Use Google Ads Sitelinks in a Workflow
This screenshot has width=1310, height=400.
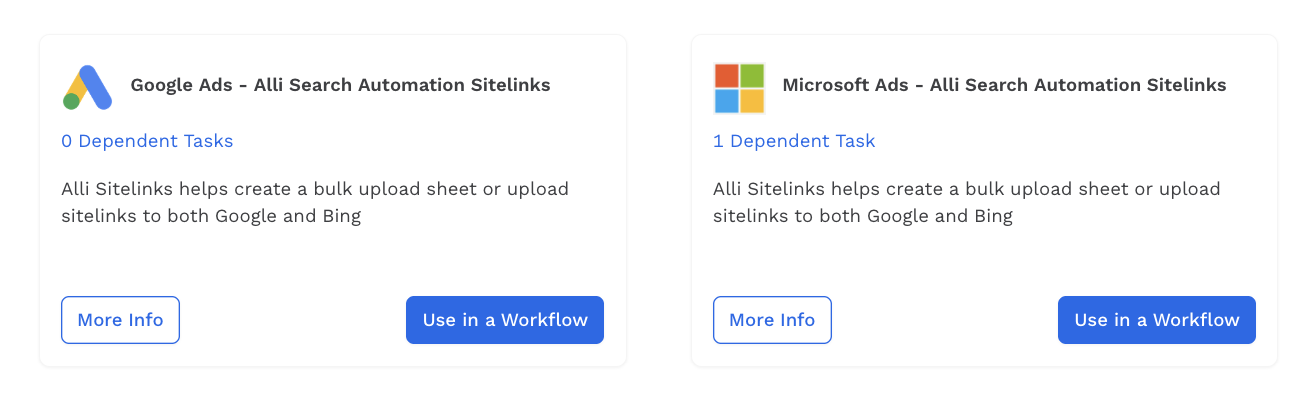[x=505, y=320]
